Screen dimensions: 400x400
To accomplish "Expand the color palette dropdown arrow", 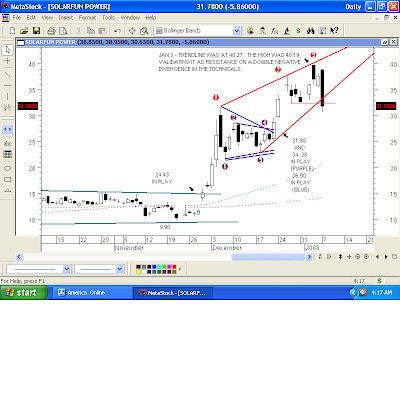I will click(180, 269).
